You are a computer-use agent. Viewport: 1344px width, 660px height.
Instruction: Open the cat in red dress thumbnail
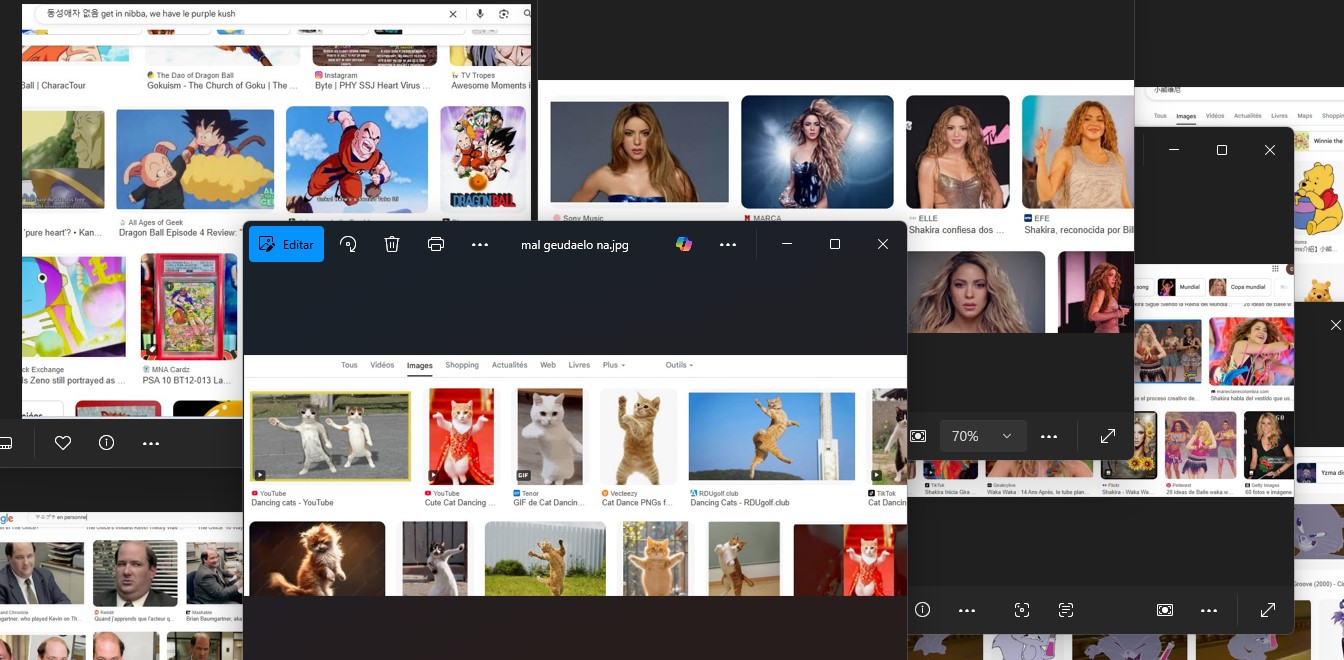[461, 436]
